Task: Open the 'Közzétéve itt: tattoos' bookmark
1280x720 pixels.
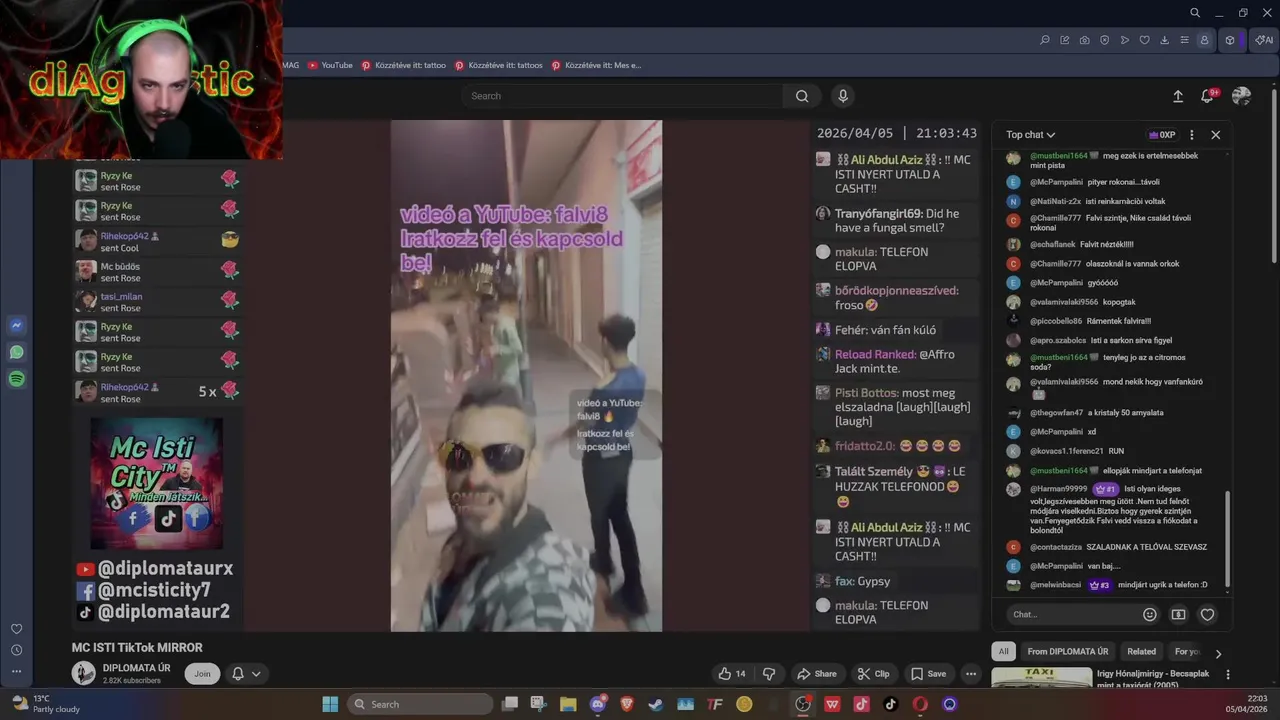Action: tap(499, 65)
